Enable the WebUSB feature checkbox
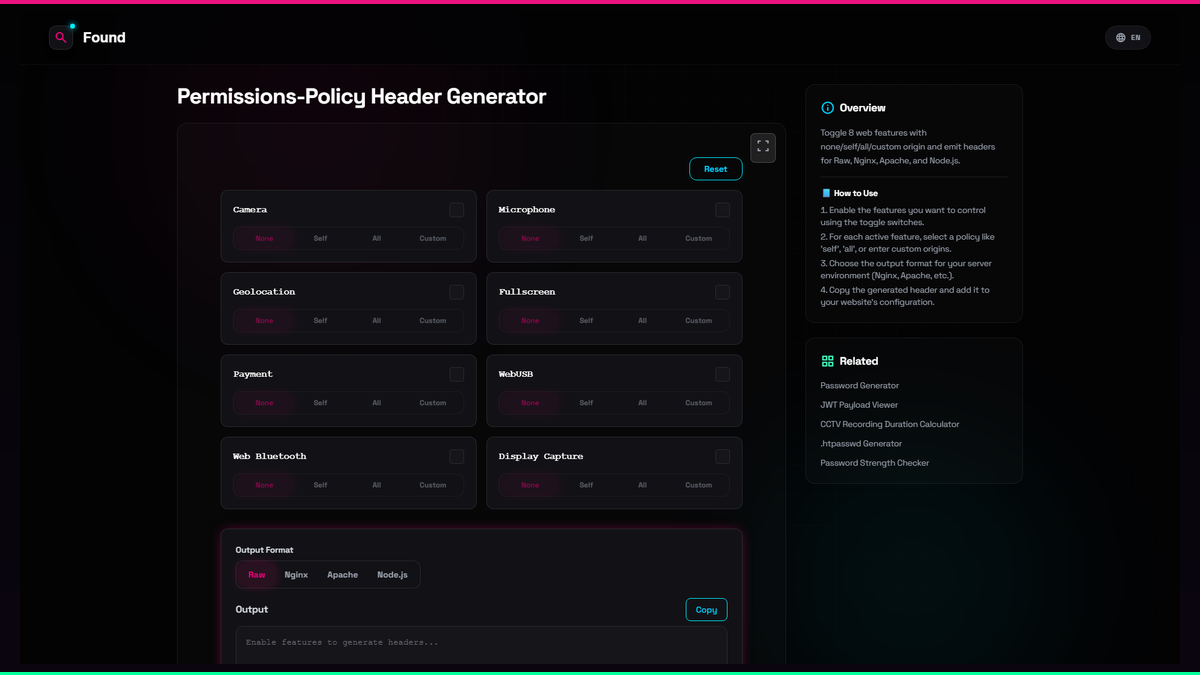1200x675 pixels. tap(722, 374)
